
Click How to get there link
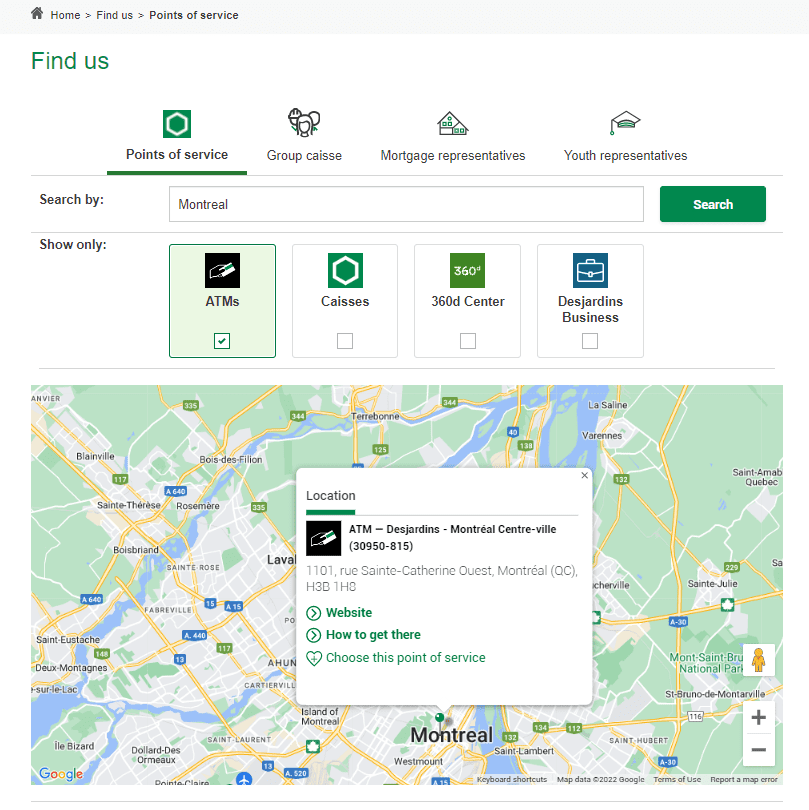click(x=373, y=635)
